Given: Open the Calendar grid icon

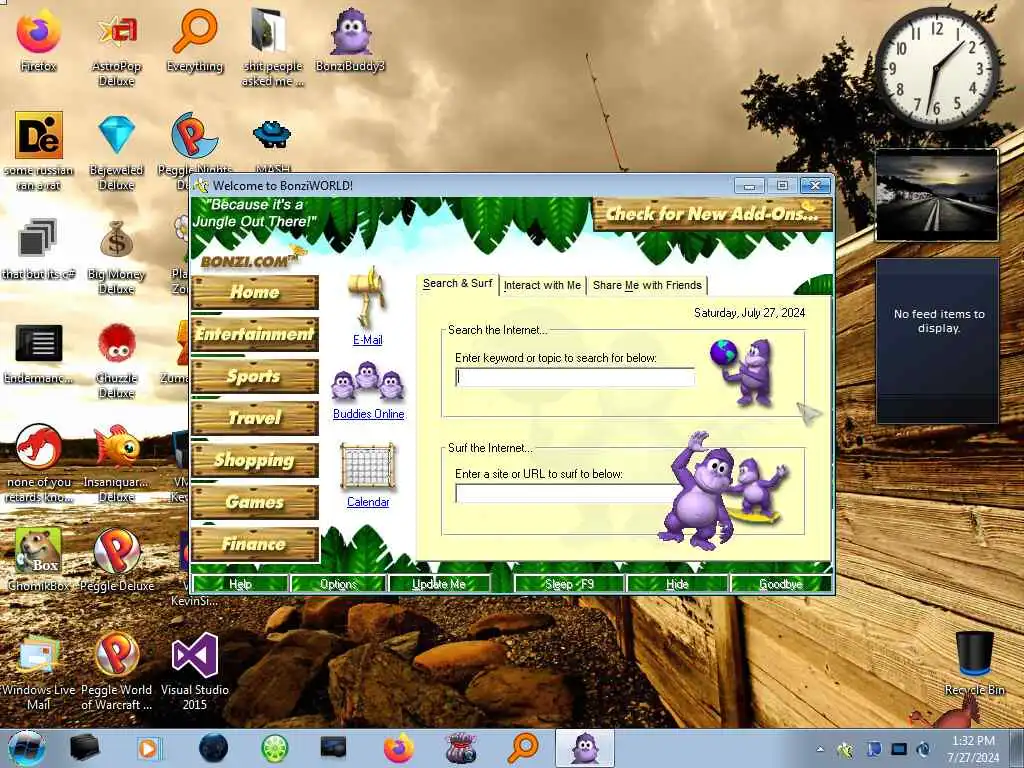Looking at the screenshot, I should [368, 466].
